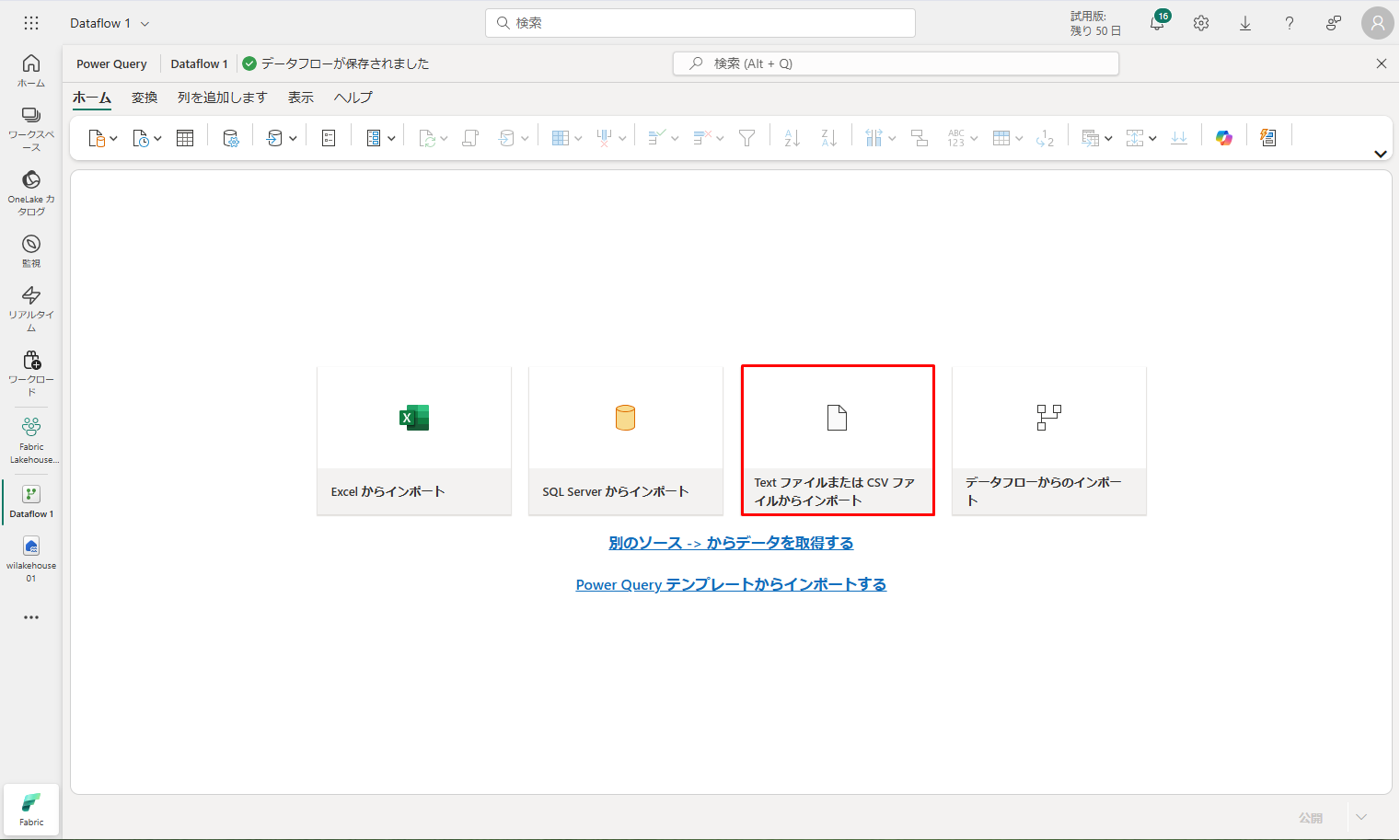
Task: Open the Dataflow 1 title dropdown
Action: pyautogui.click(x=145, y=24)
